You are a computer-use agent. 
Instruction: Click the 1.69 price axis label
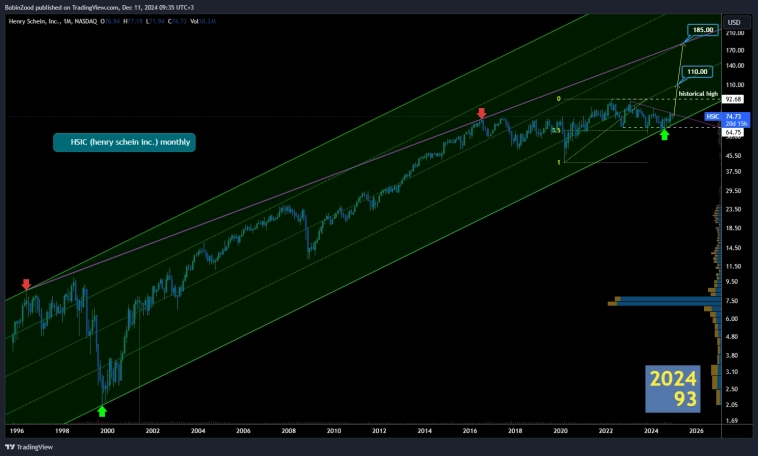[x=732, y=420]
